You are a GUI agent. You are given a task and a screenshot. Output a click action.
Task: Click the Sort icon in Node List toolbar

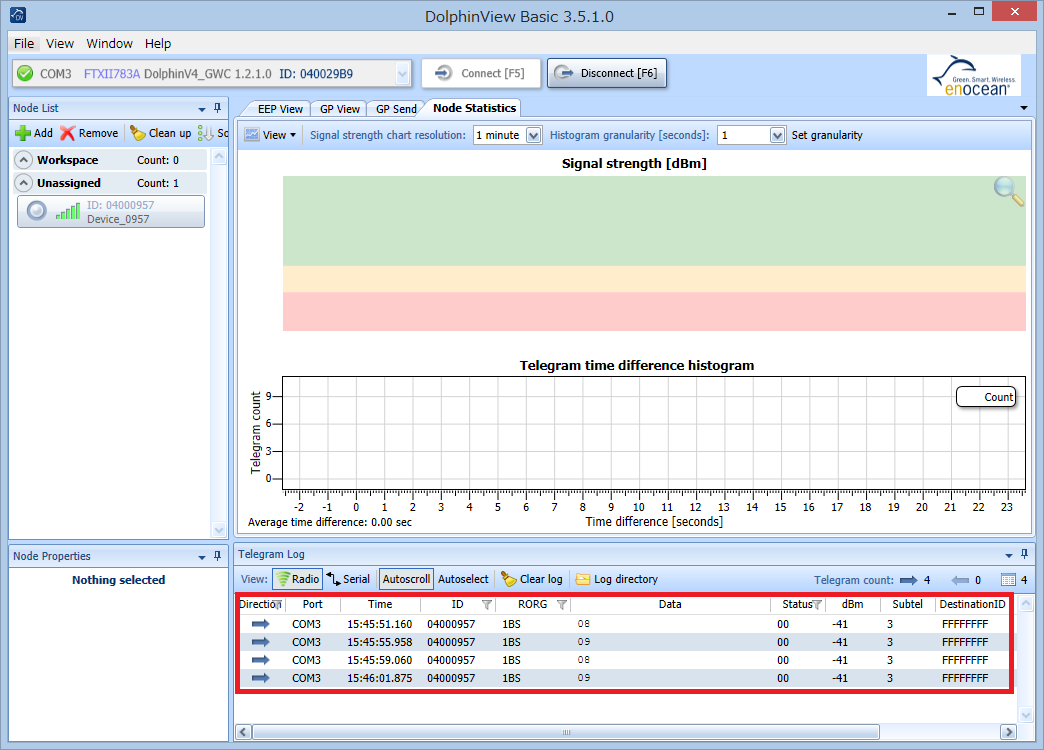(206, 133)
